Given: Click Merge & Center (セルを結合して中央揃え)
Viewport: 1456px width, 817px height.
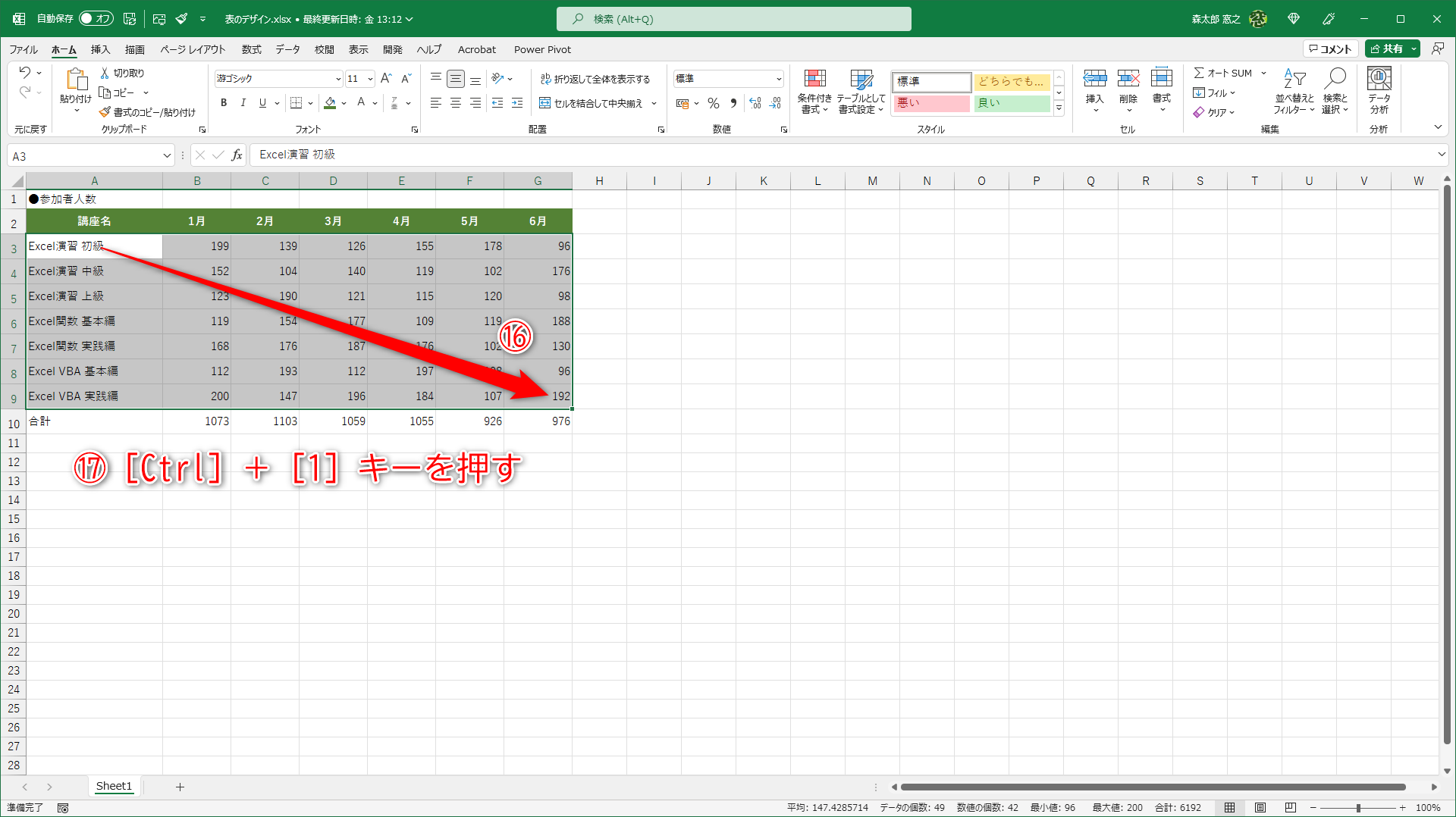Looking at the screenshot, I should (591, 103).
